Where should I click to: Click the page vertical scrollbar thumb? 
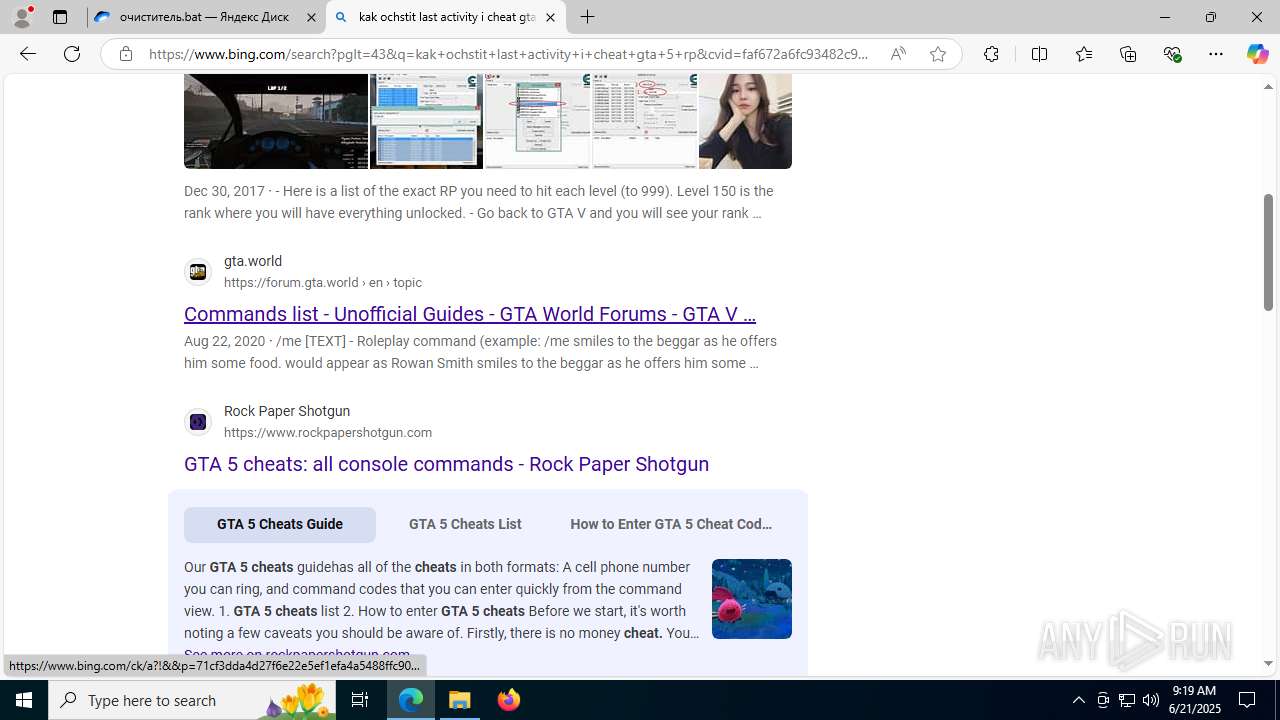(x=1268, y=252)
